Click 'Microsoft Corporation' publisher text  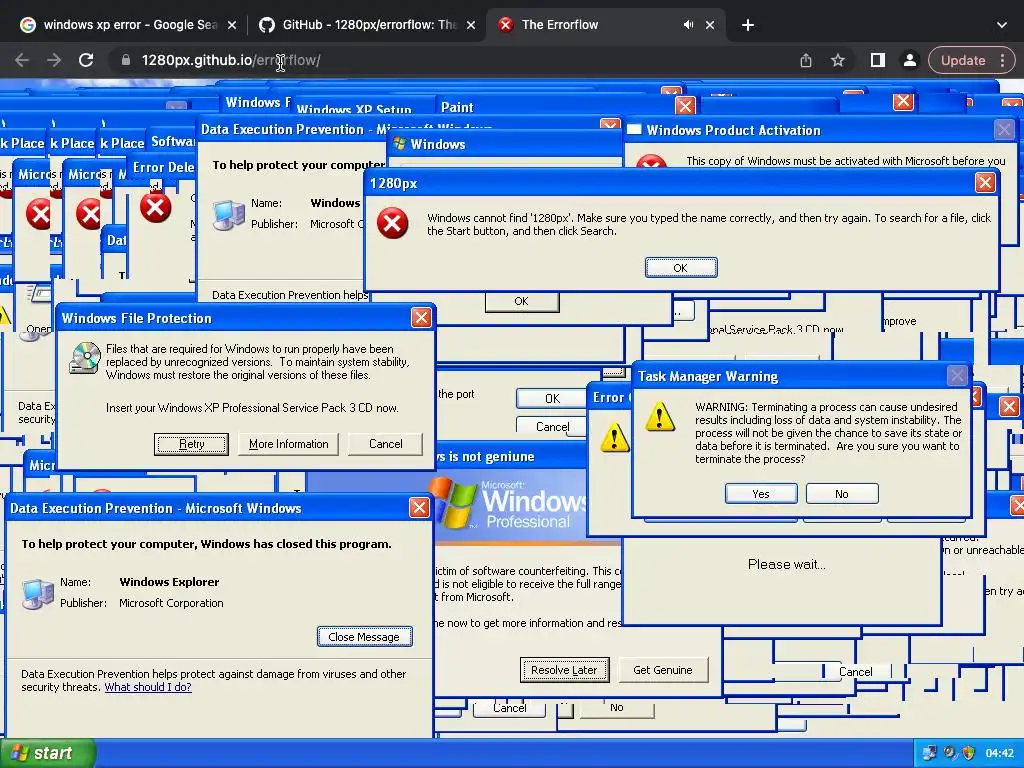(x=171, y=603)
